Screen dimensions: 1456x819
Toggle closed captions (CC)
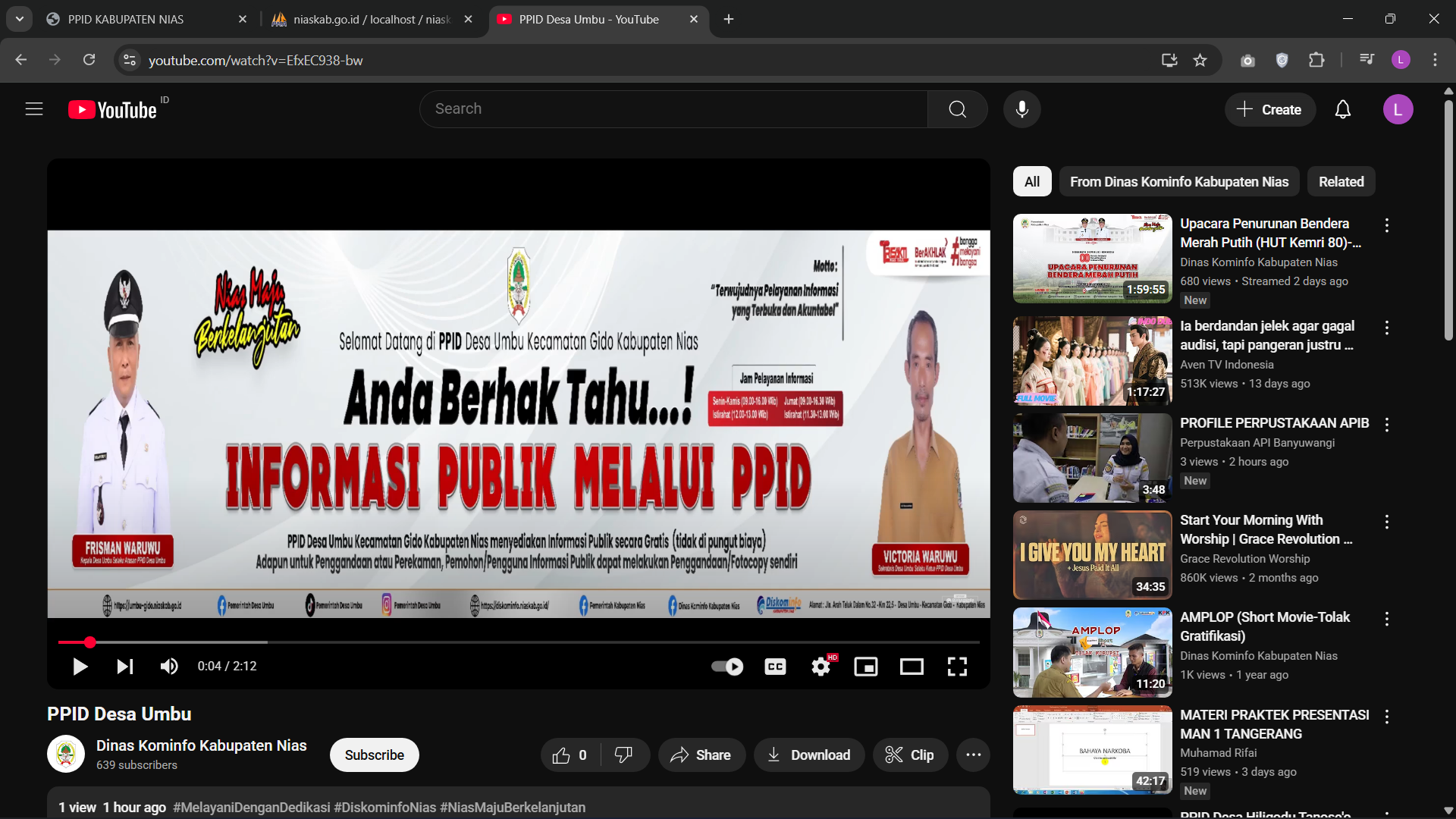[x=775, y=667]
